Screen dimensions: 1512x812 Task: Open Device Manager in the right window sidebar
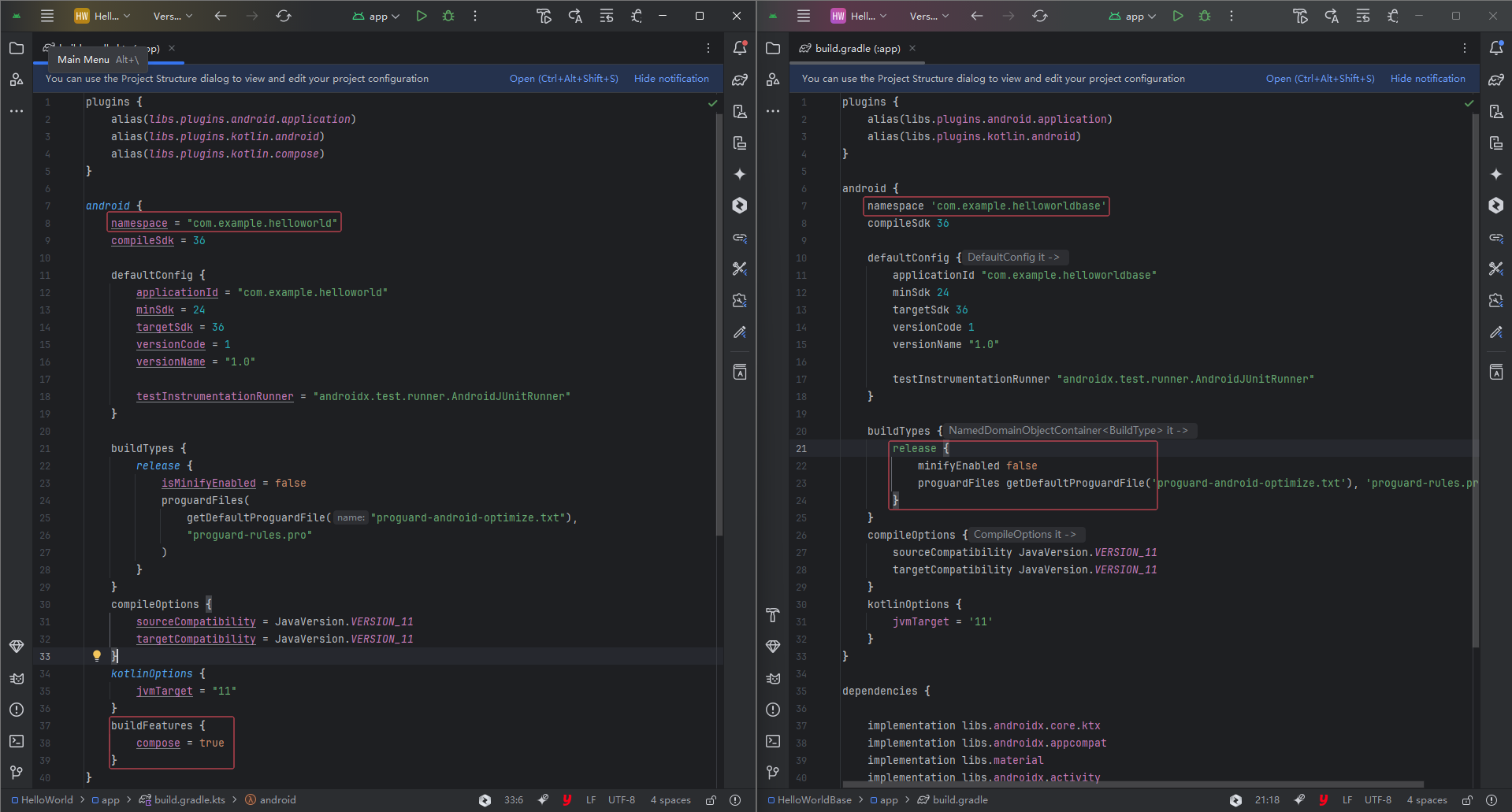pyautogui.click(x=1496, y=111)
